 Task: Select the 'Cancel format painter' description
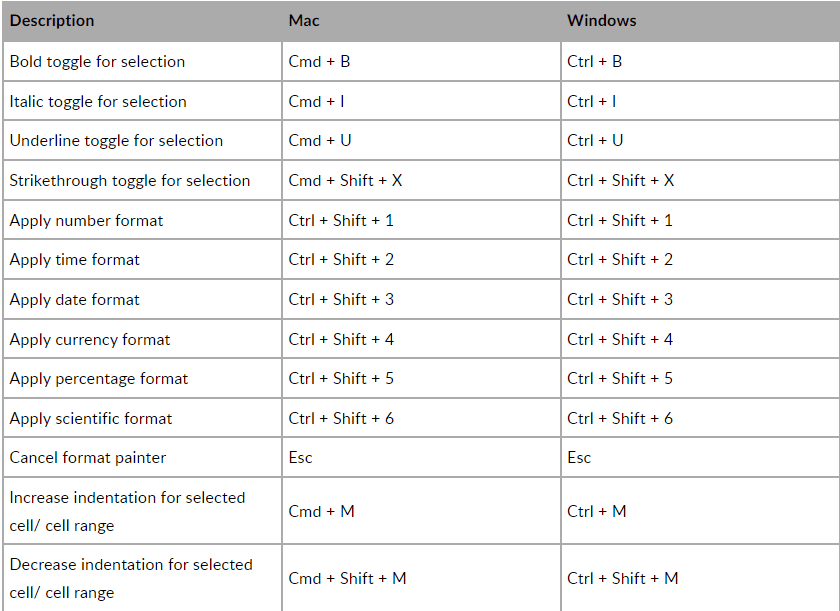tap(88, 458)
